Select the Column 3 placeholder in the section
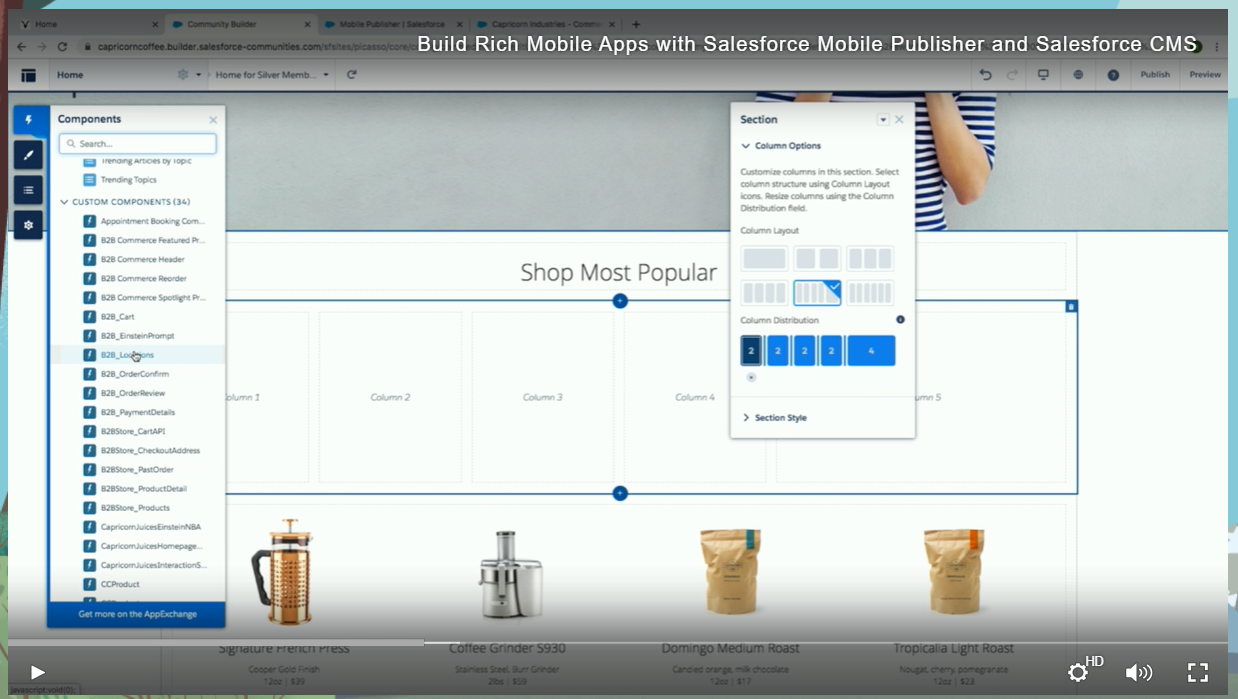 click(543, 397)
